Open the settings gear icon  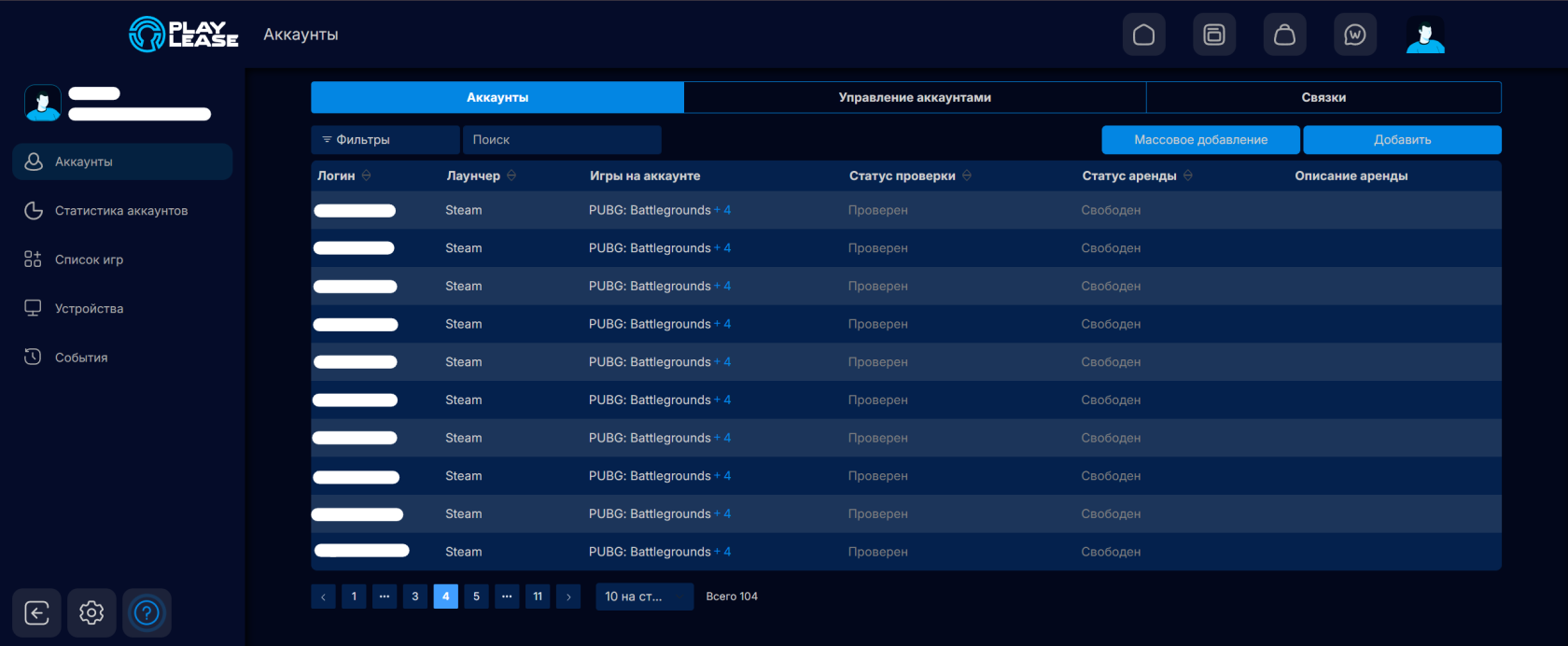pos(91,612)
